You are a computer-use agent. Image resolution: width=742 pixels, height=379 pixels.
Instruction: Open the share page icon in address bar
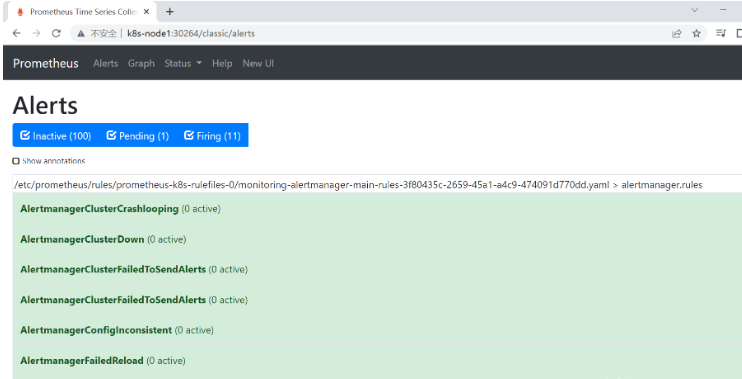[677, 33]
